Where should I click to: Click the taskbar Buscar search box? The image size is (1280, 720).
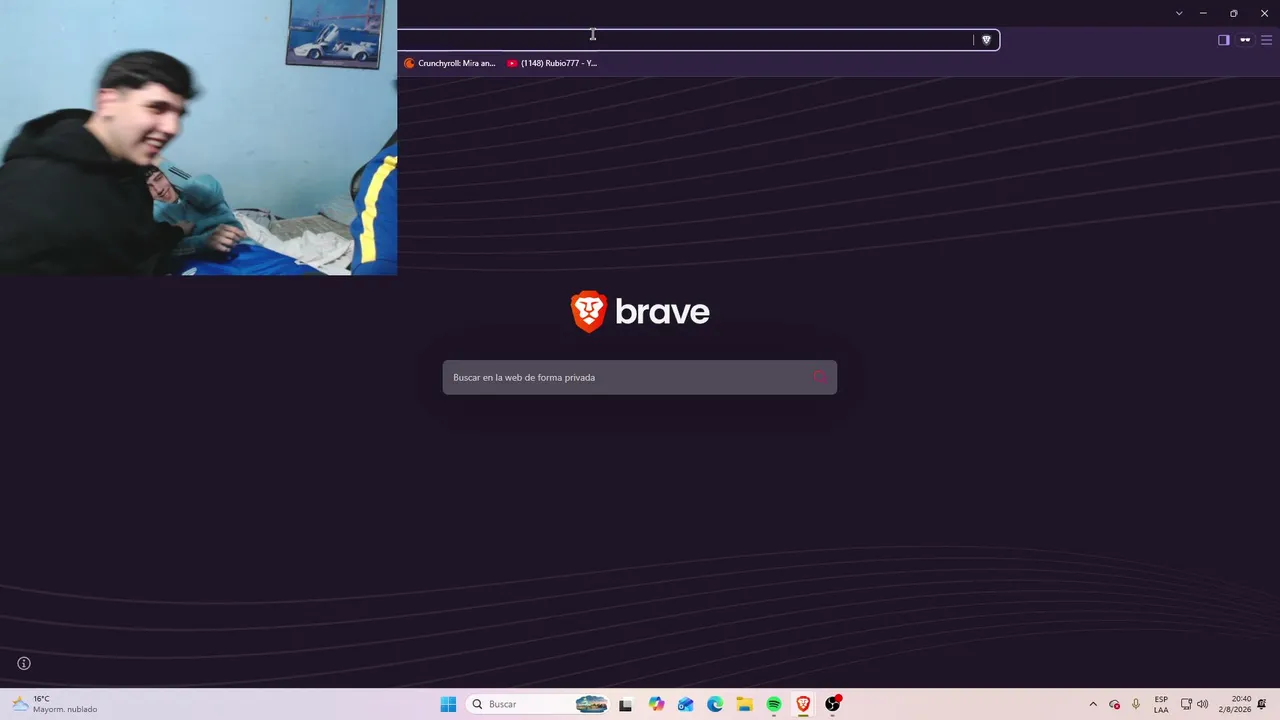(538, 704)
